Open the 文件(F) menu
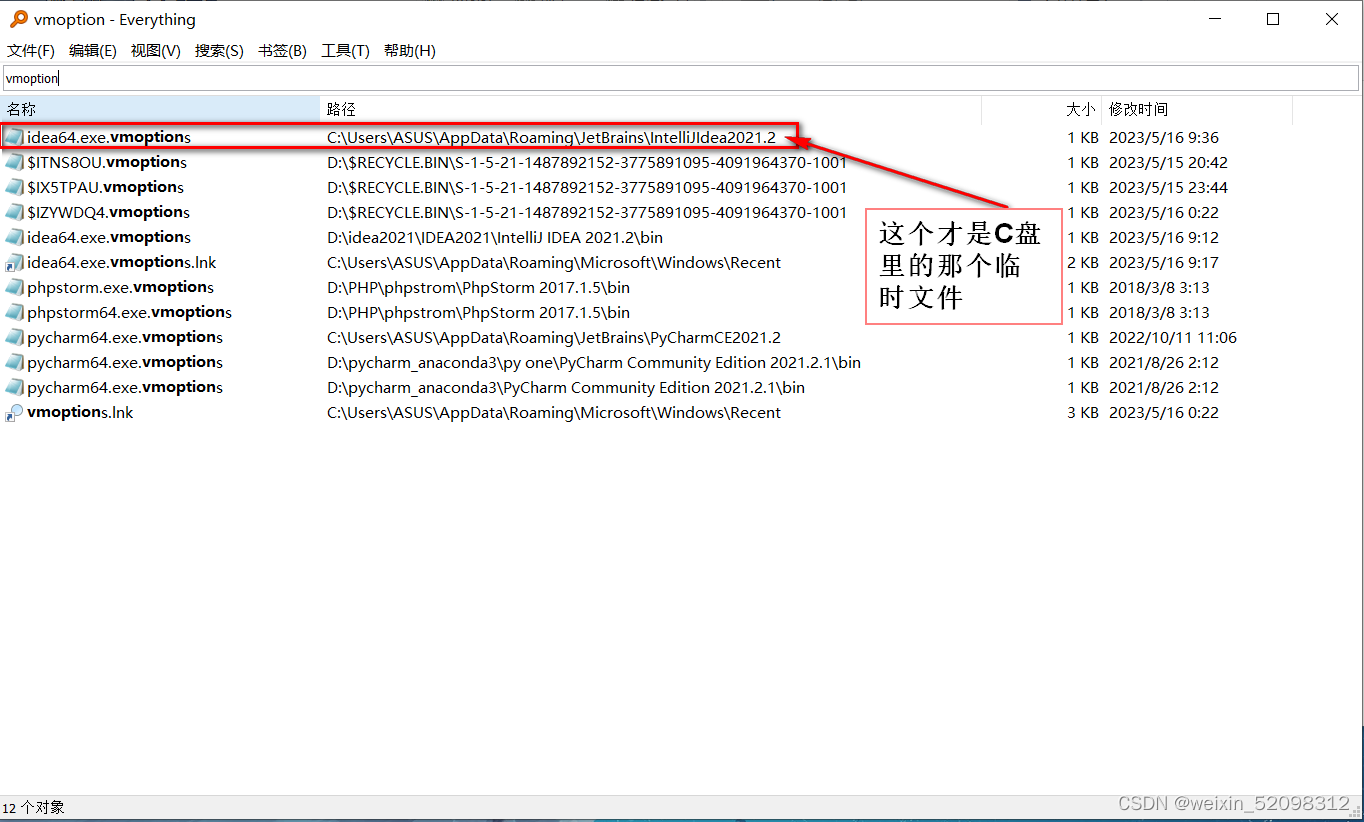The image size is (1364, 822). [31, 51]
